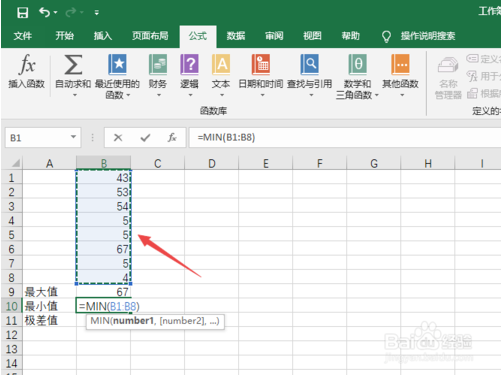Click the 自动求和 sigma icon

(73, 64)
